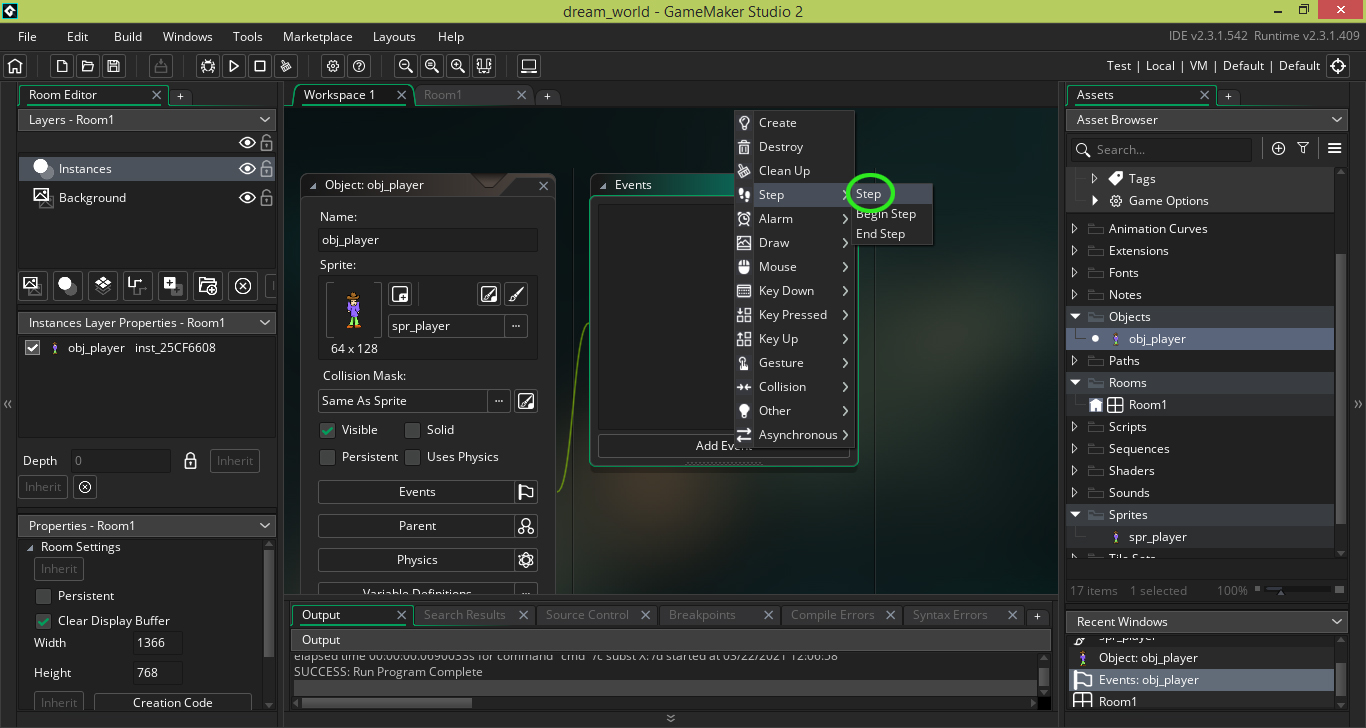
Task: Stop the running game from toolbar
Action: (x=260, y=66)
